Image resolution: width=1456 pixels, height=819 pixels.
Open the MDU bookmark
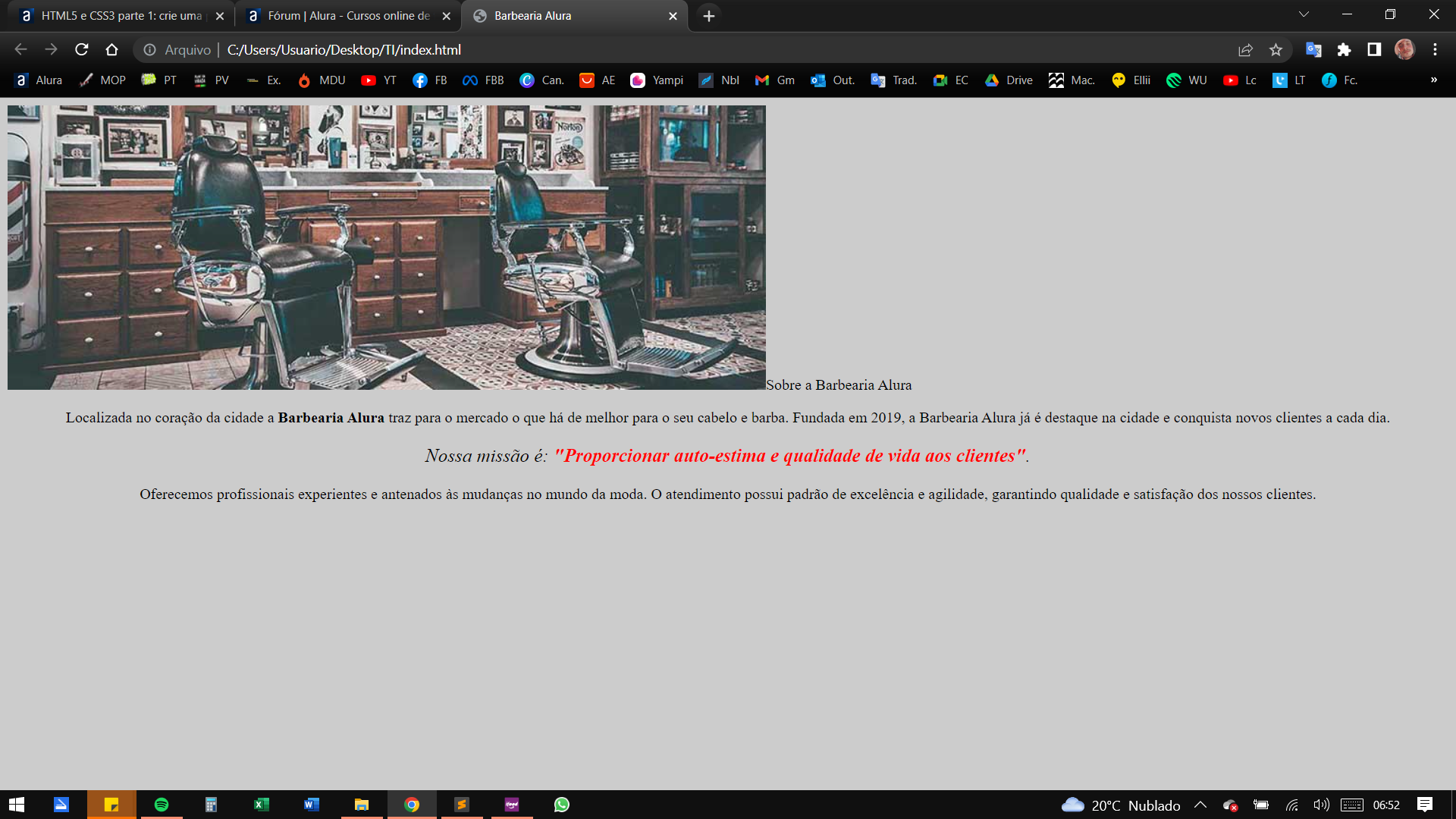(322, 80)
